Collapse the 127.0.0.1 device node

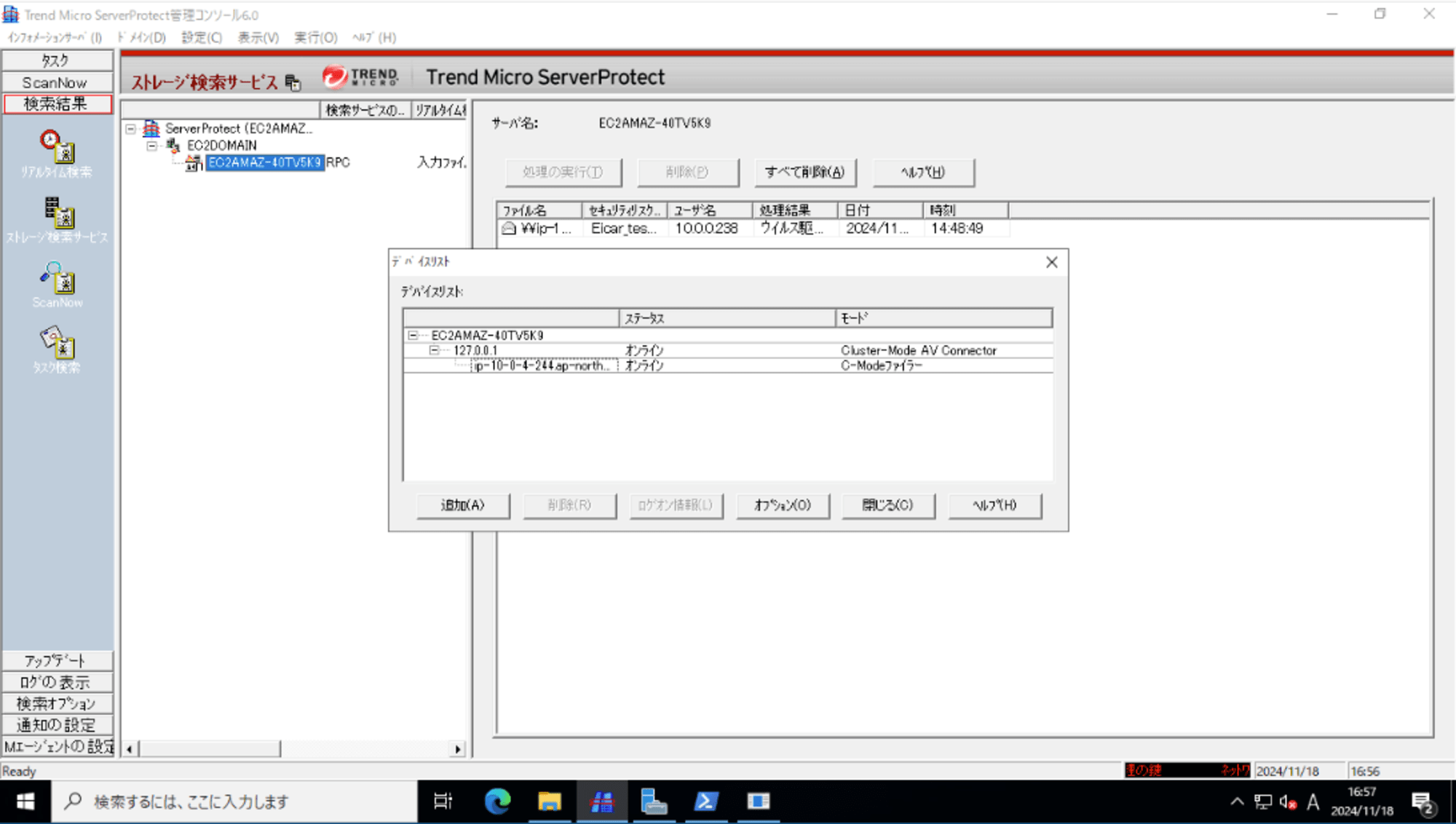pyautogui.click(x=435, y=350)
